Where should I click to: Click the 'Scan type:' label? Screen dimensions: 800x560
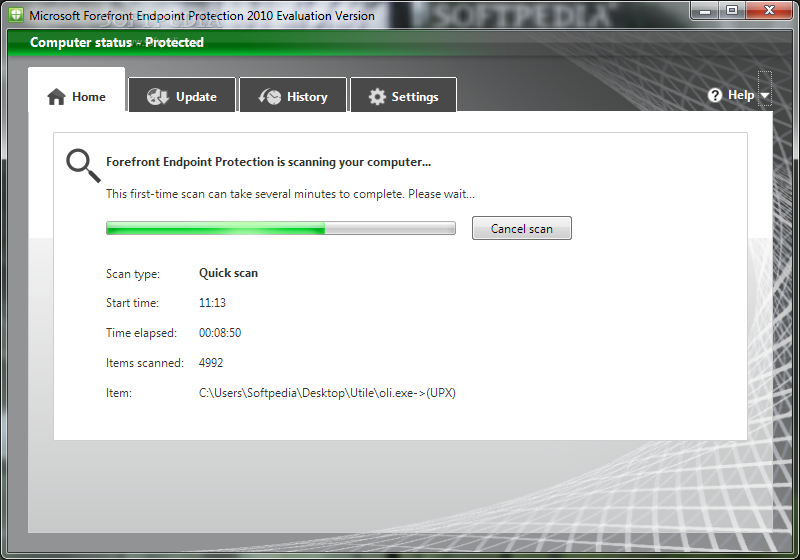(133, 274)
